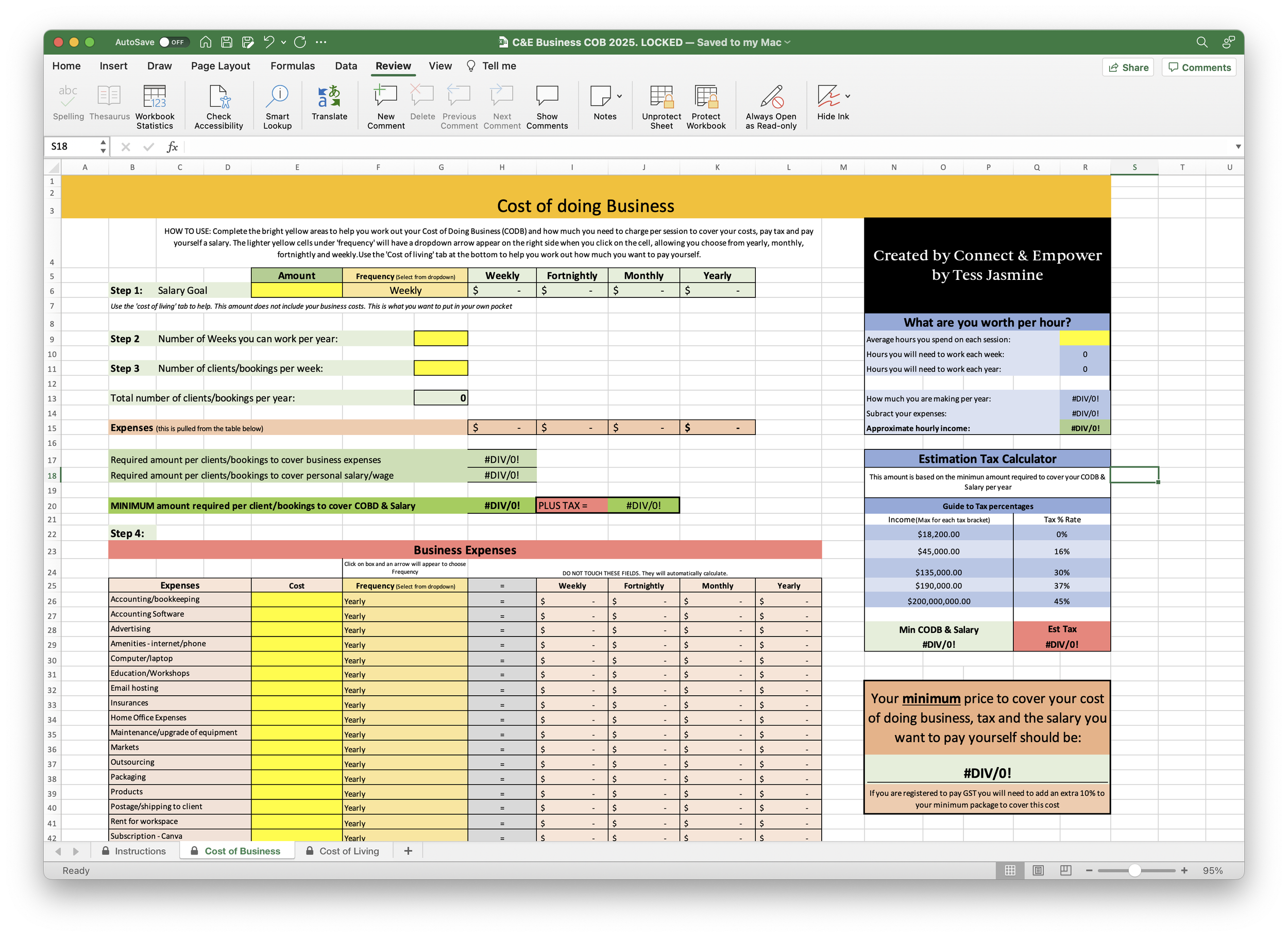Add a new sheet with plus button
1288x937 pixels.
tap(408, 850)
